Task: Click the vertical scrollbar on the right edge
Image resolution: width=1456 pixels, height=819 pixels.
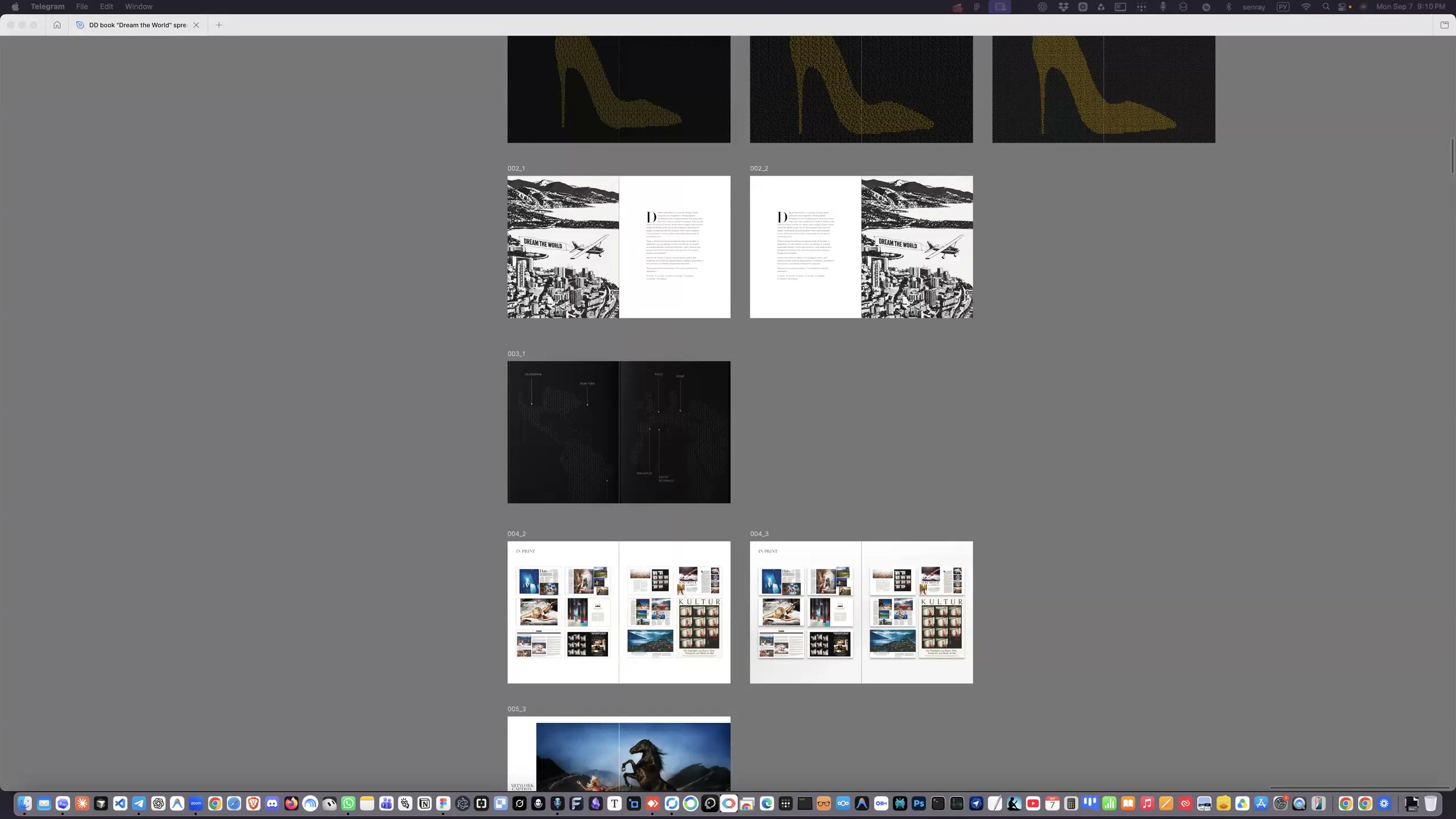Action: click(1452, 156)
